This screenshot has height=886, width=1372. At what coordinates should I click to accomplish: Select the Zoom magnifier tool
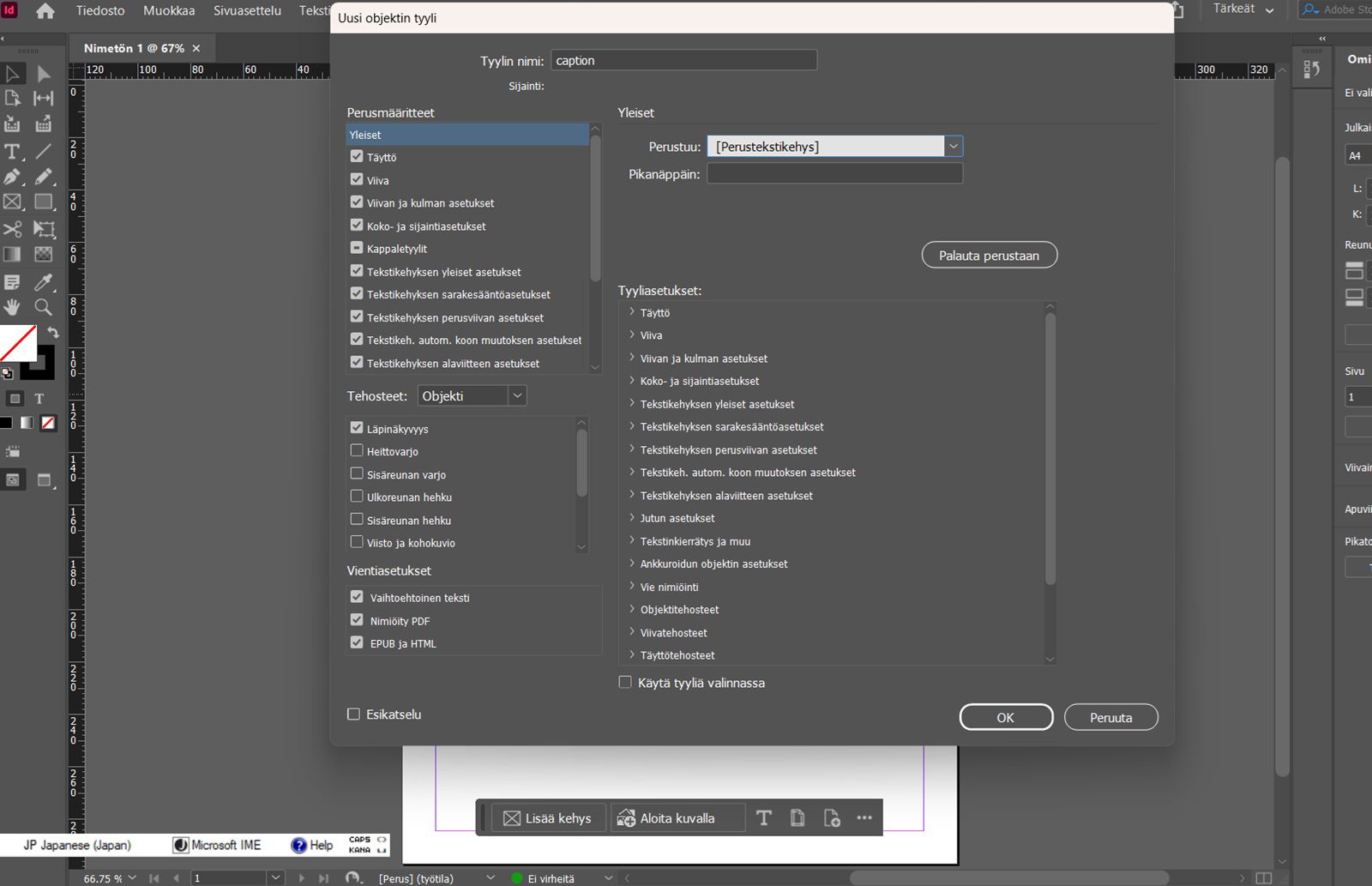click(x=44, y=307)
